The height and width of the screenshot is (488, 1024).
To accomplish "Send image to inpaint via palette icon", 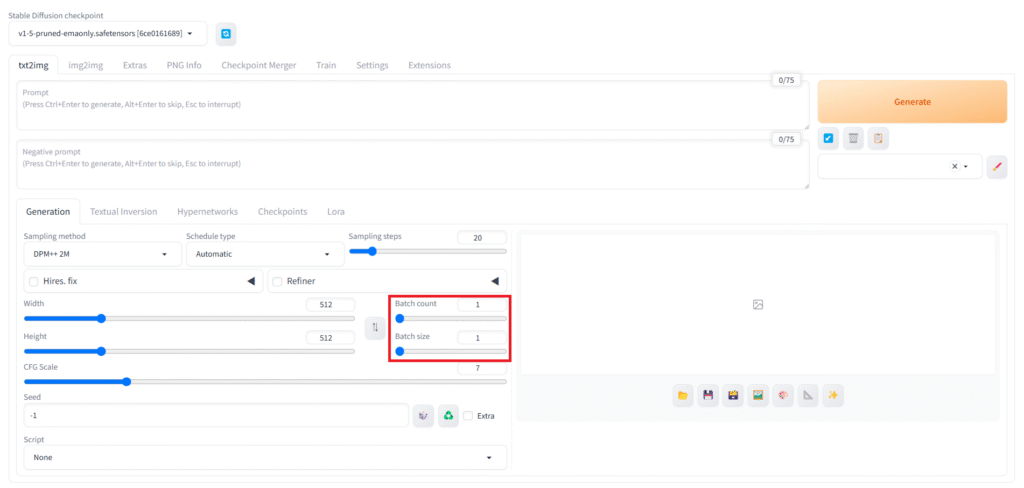I will coord(783,396).
